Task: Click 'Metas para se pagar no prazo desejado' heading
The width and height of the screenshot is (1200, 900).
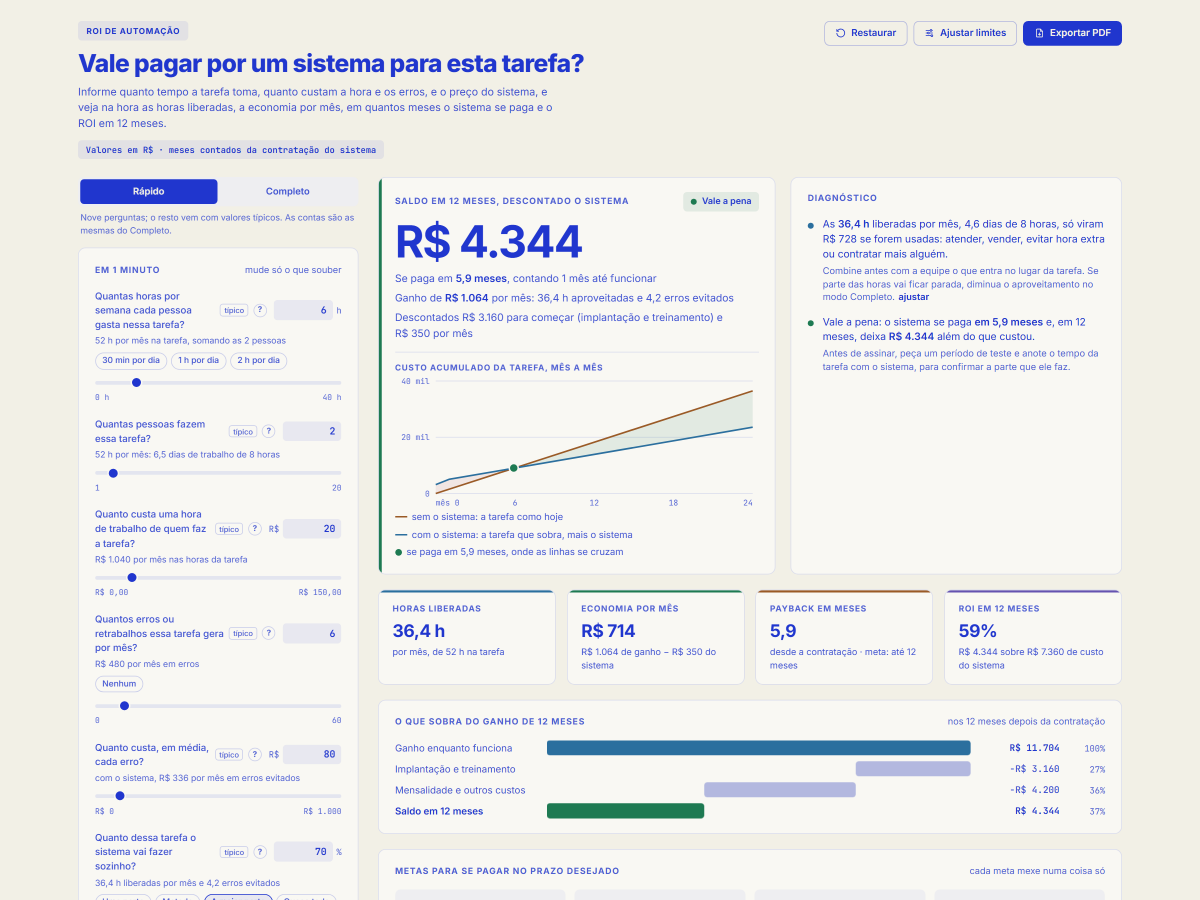Action: tap(507, 871)
